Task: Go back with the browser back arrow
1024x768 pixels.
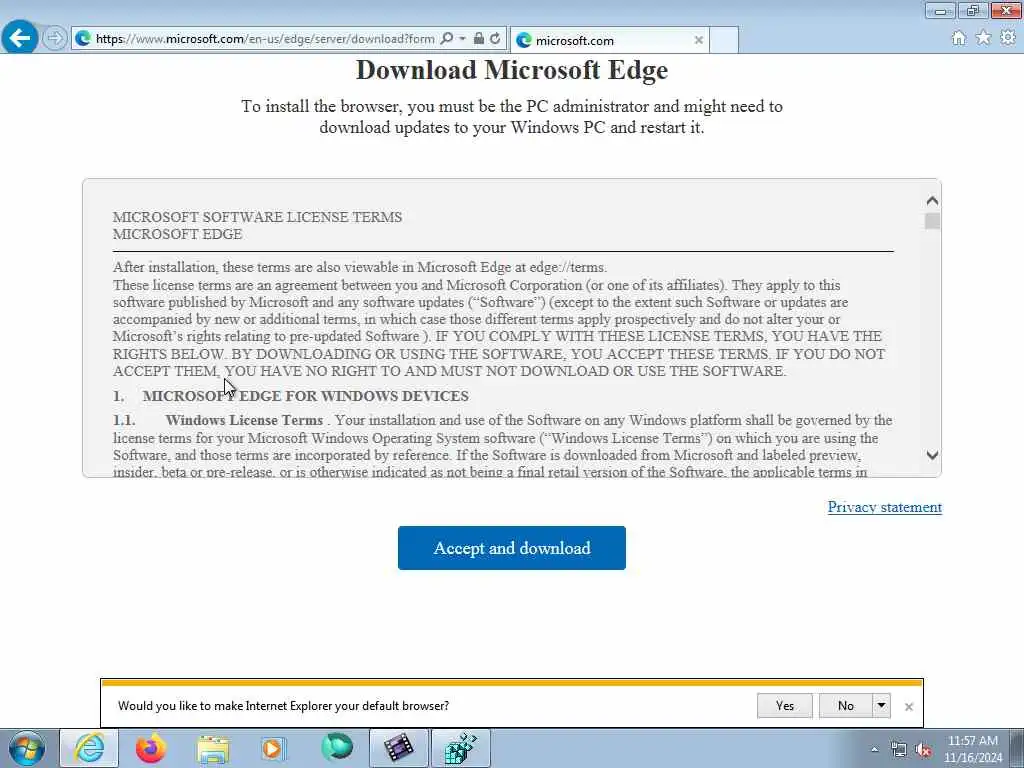Action: click(20, 38)
